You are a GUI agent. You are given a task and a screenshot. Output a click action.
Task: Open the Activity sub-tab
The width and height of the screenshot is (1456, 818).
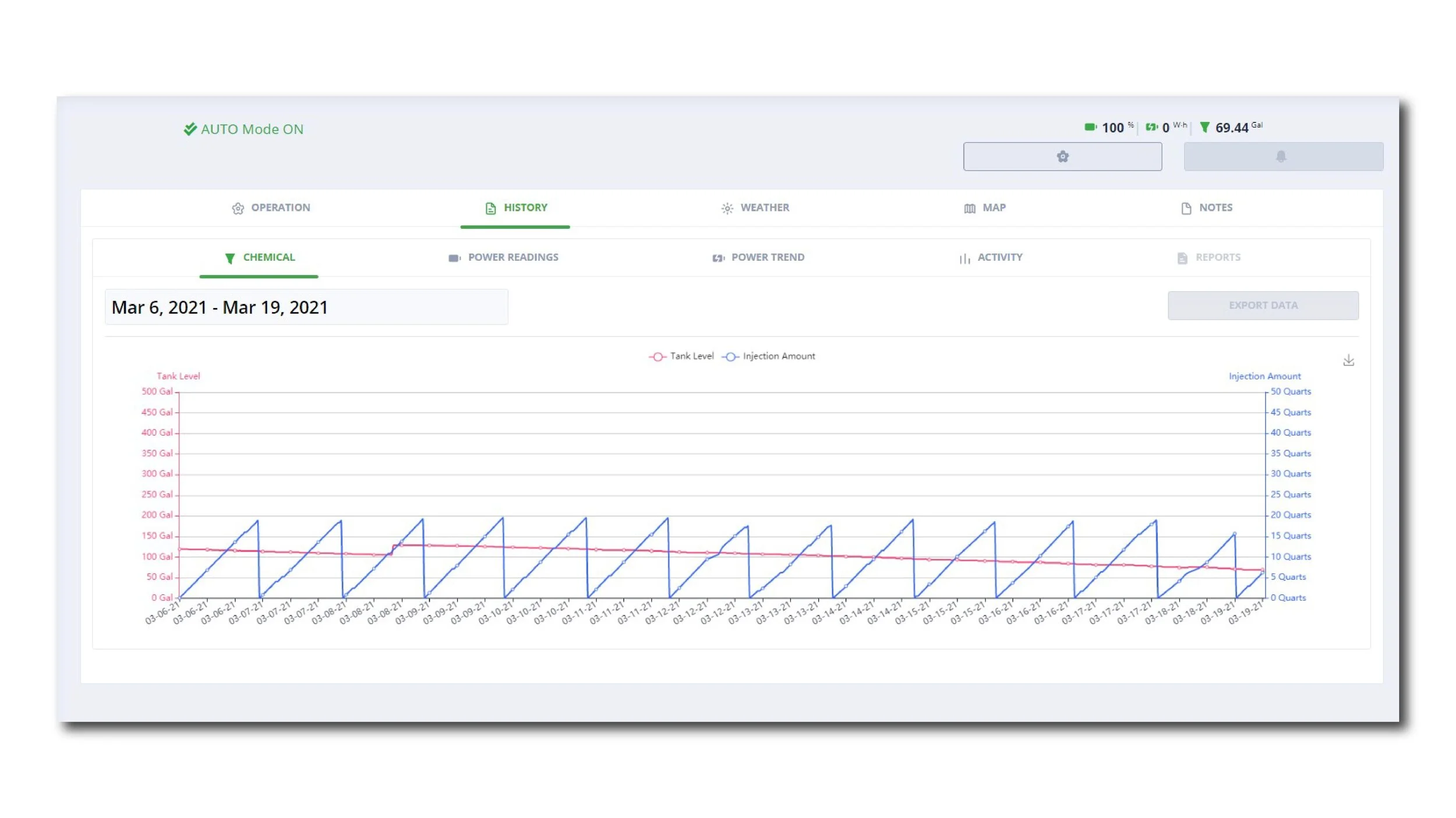pyautogui.click(x=991, y=257)
